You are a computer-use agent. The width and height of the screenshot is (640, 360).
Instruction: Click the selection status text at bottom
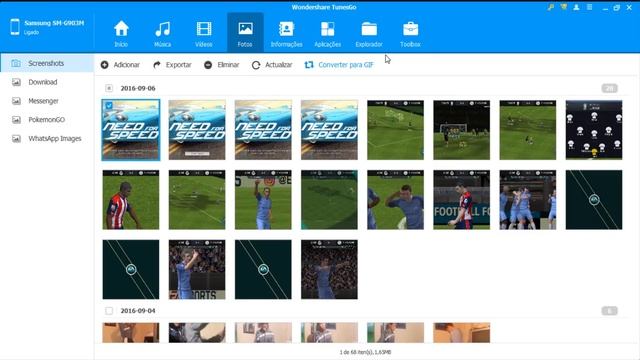point(365,352)
